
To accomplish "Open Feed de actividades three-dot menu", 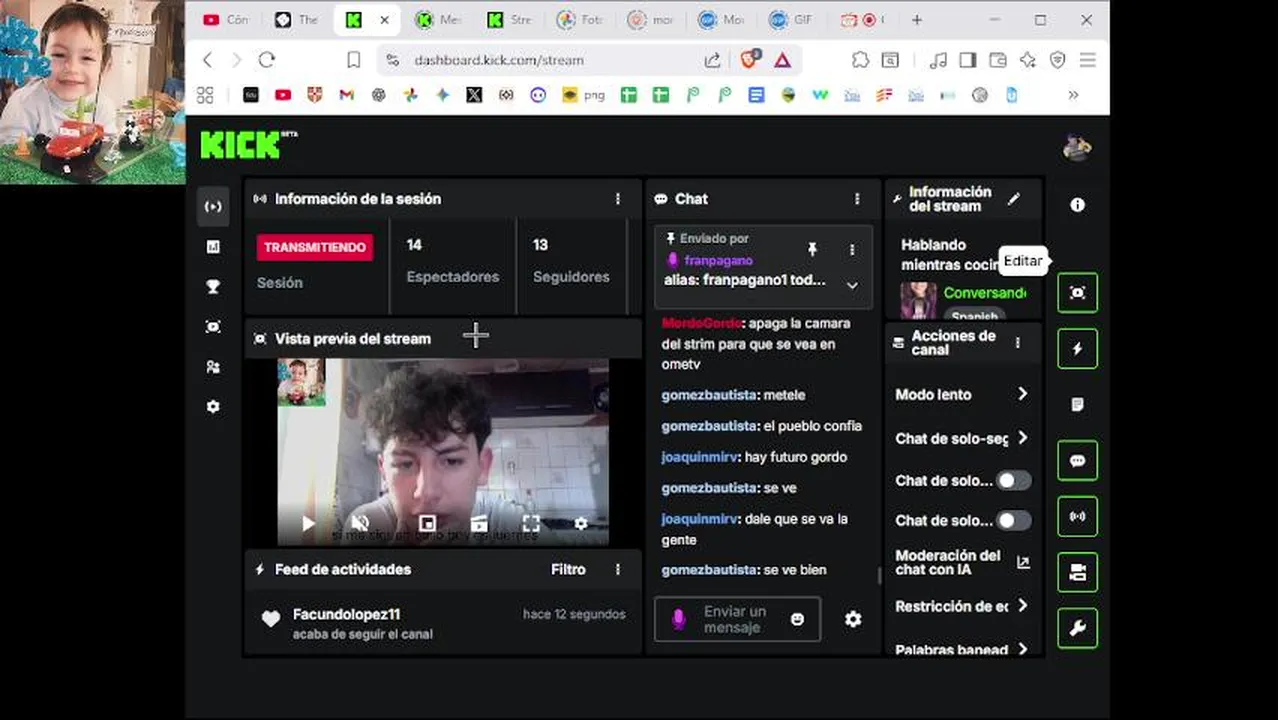I will coord(617,569).
